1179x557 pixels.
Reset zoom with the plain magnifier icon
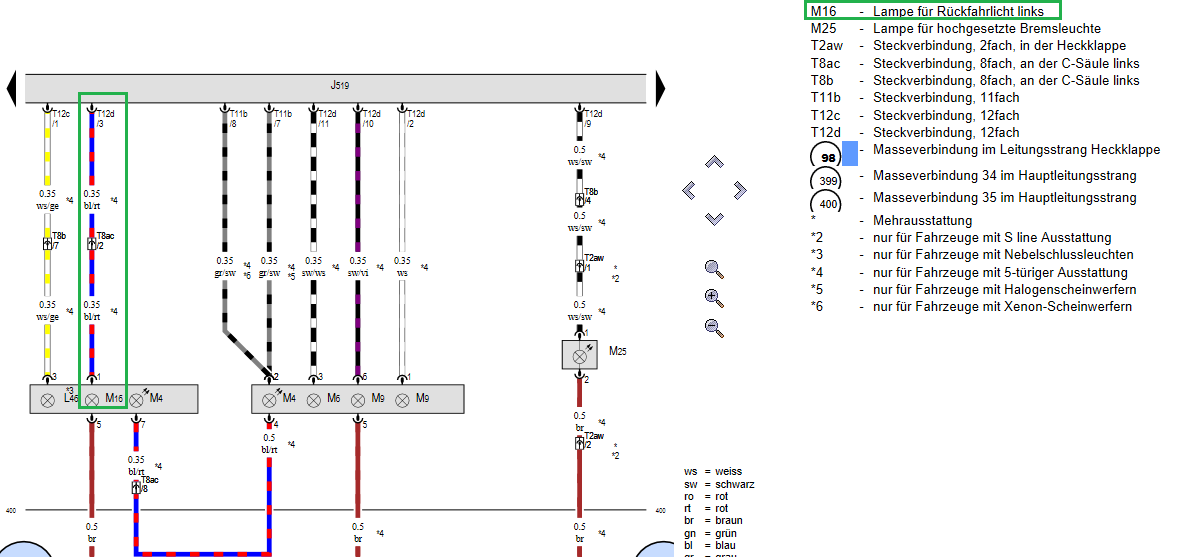[x=714, y=269]
